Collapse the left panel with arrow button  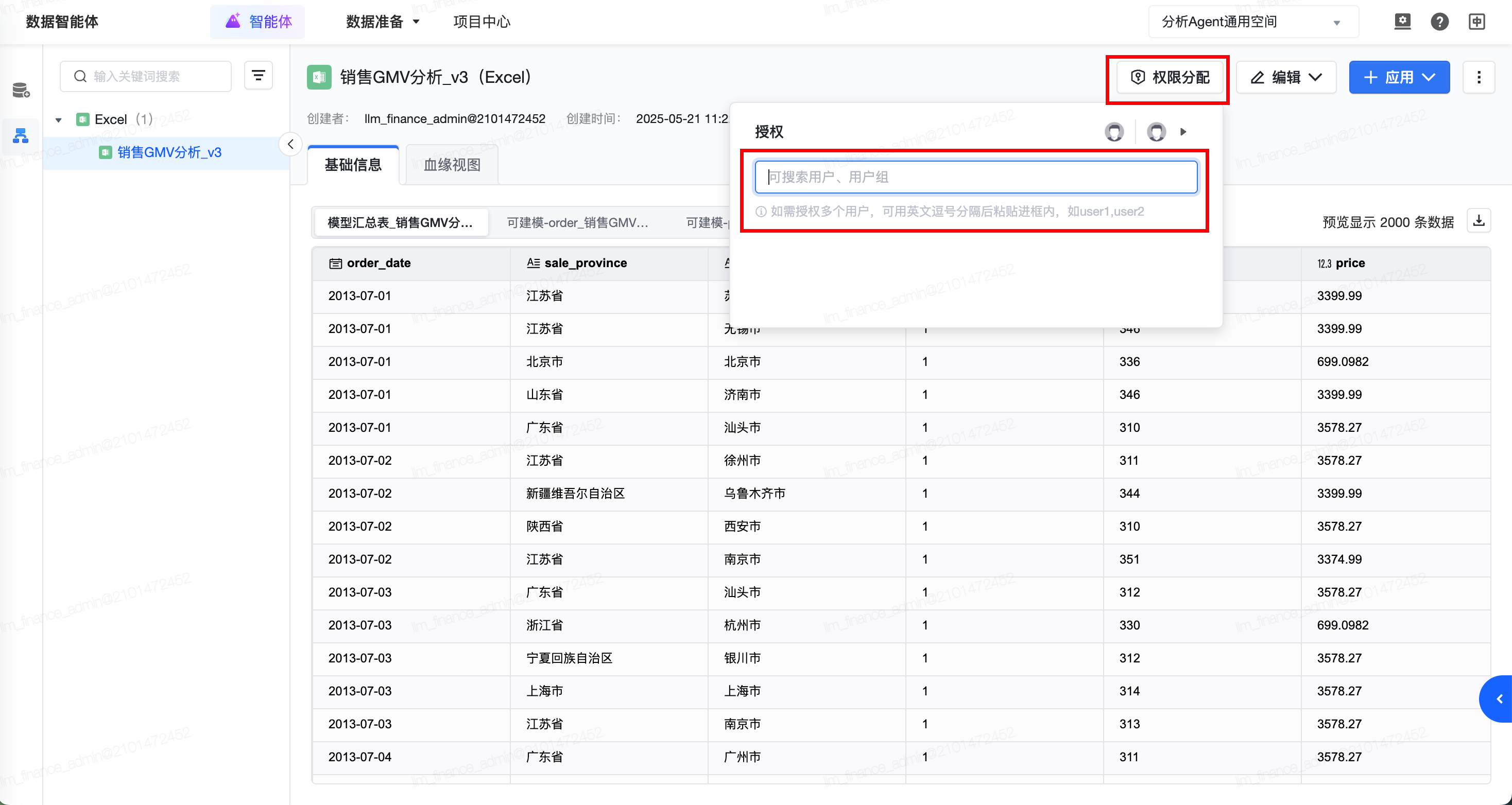pyautogui.click(x=290, y=144)
